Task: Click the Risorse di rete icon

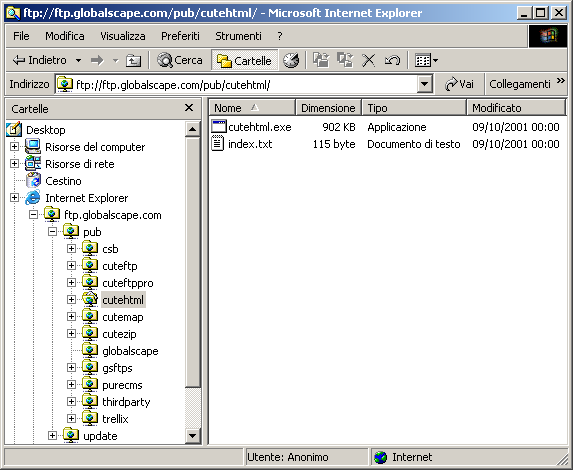Action: point(33,163)
